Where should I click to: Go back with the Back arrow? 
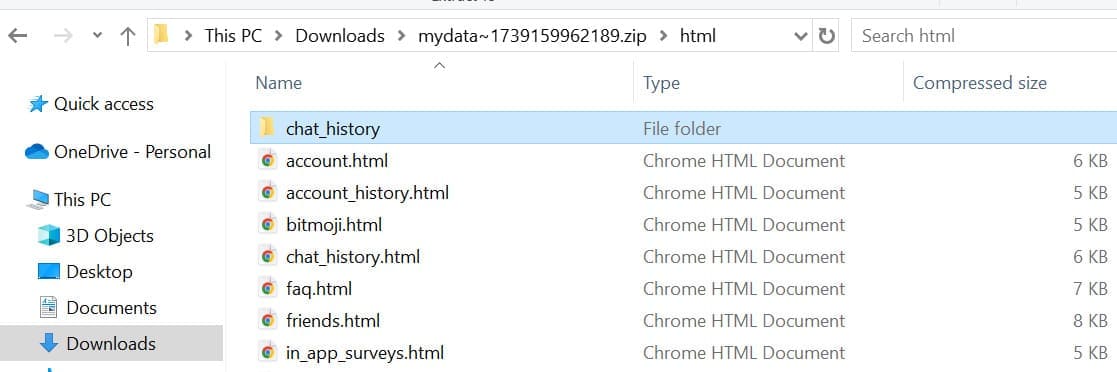[18, 36]
